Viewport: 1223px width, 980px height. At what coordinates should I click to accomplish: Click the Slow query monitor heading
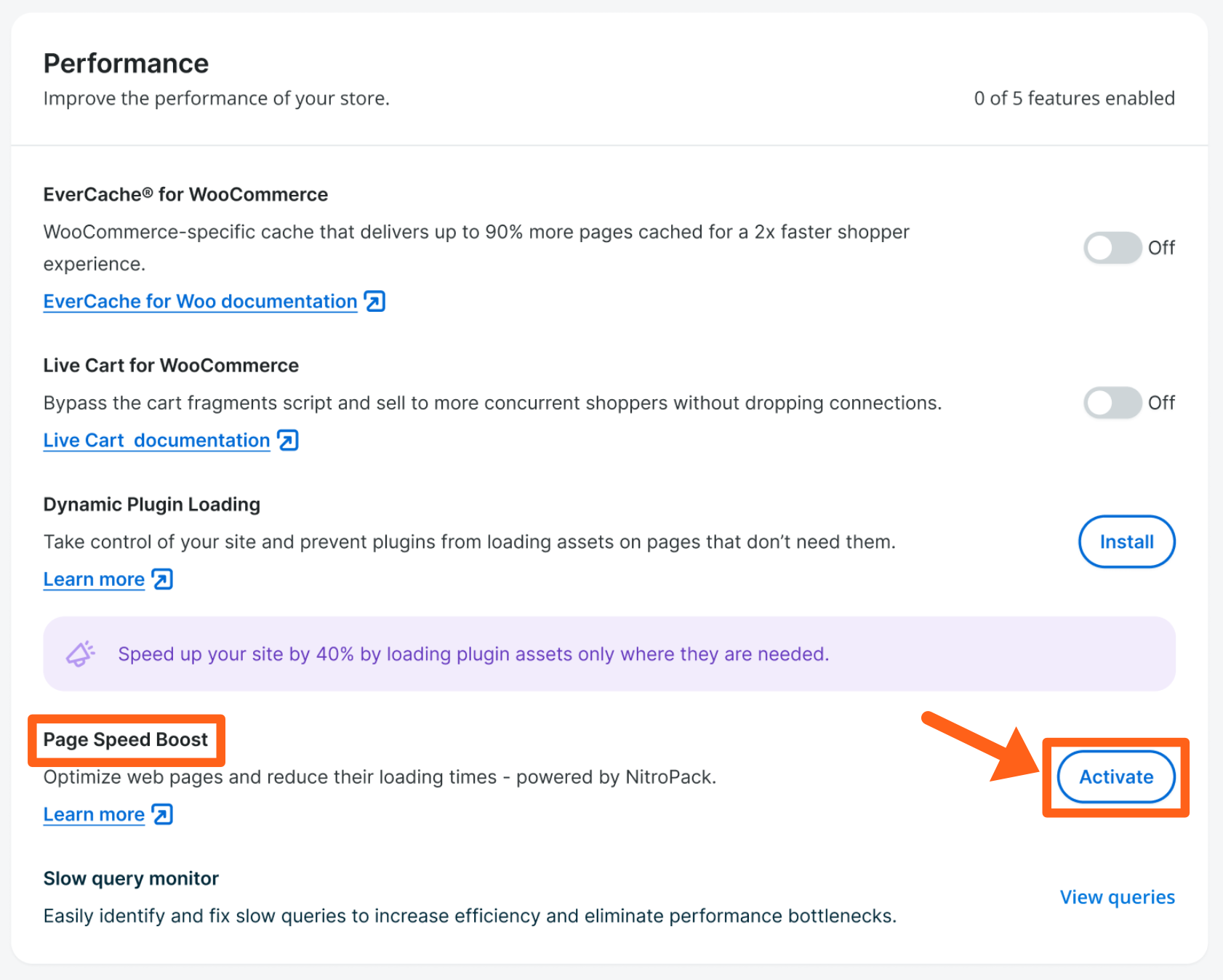[x=131, y=879]
